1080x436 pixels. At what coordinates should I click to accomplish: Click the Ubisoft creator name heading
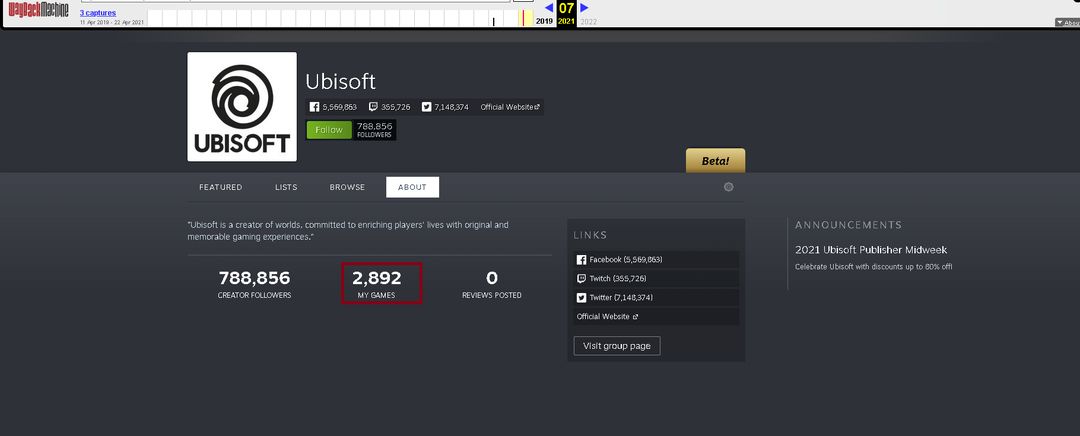[340, 81]
